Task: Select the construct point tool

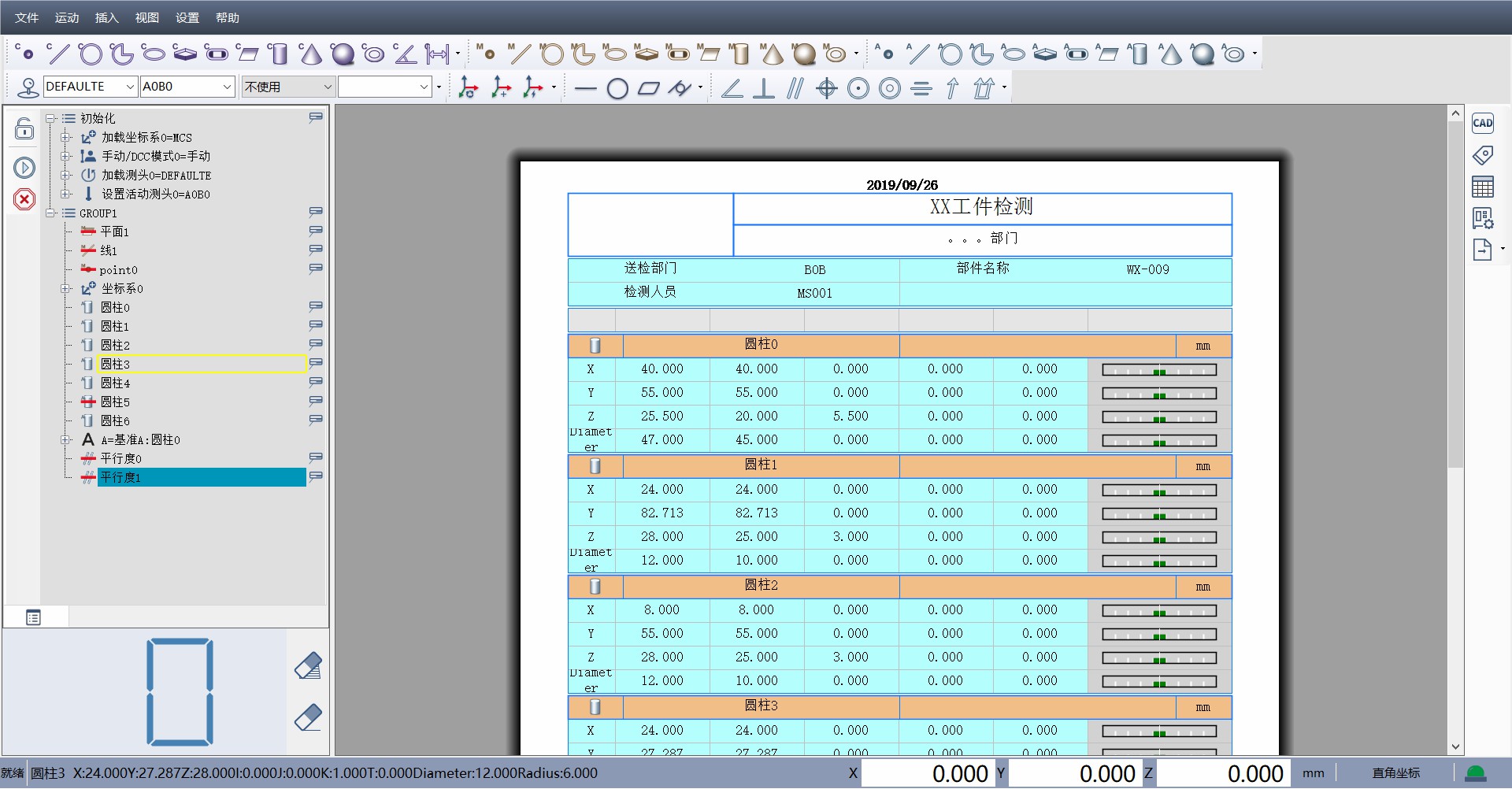Action: click(26, 54)
